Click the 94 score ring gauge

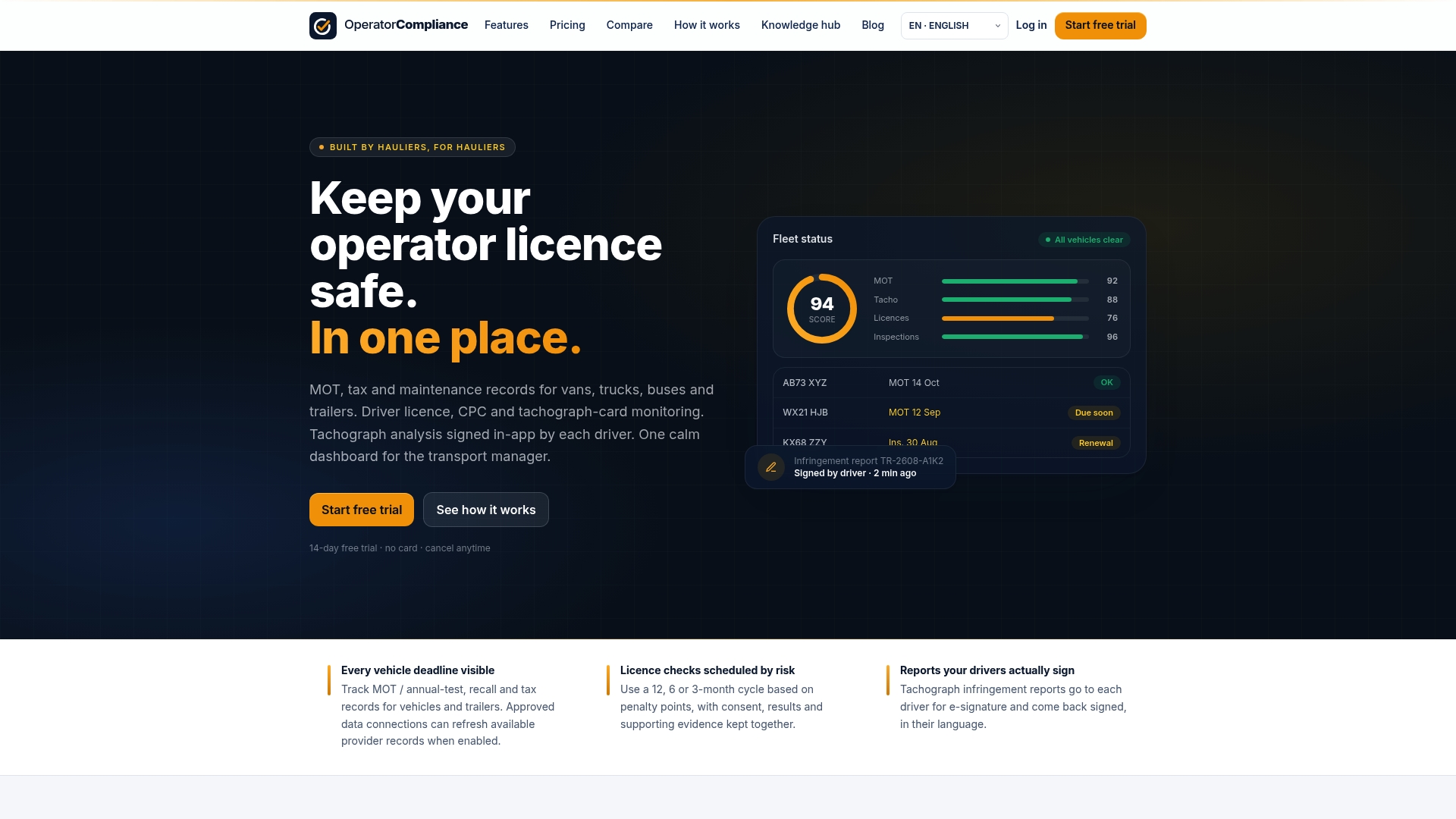822,309
